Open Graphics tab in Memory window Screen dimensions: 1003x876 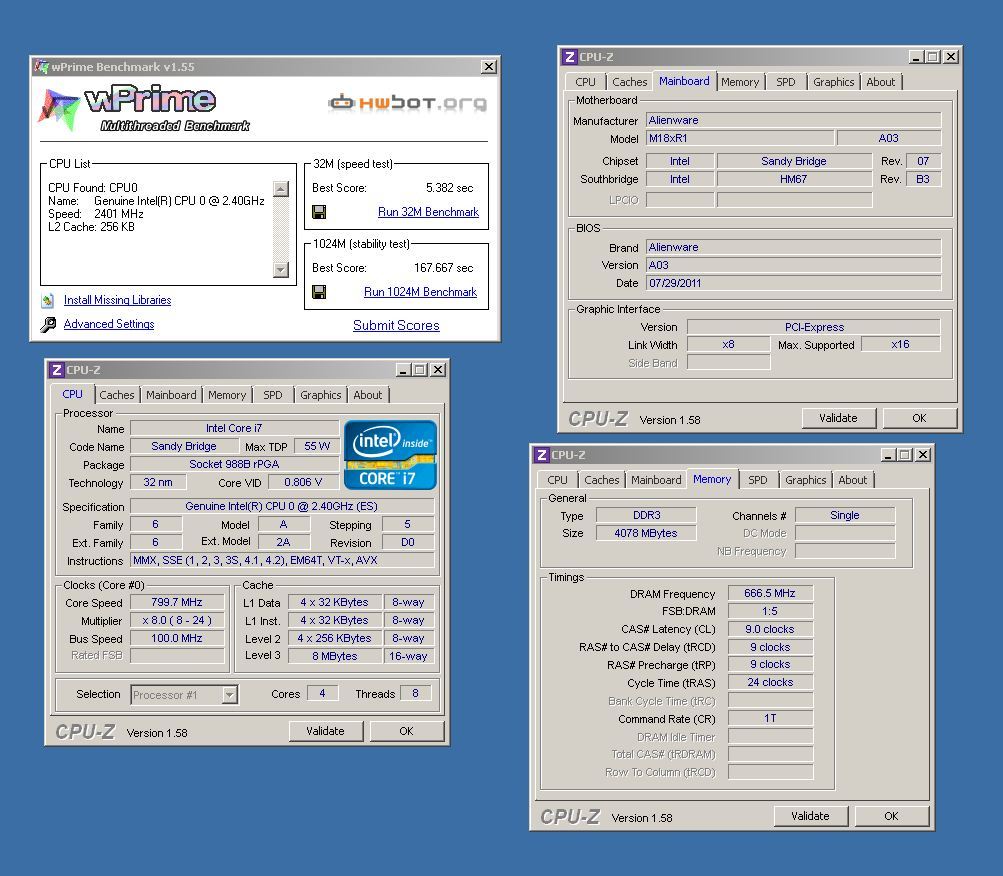pos(805,480)
